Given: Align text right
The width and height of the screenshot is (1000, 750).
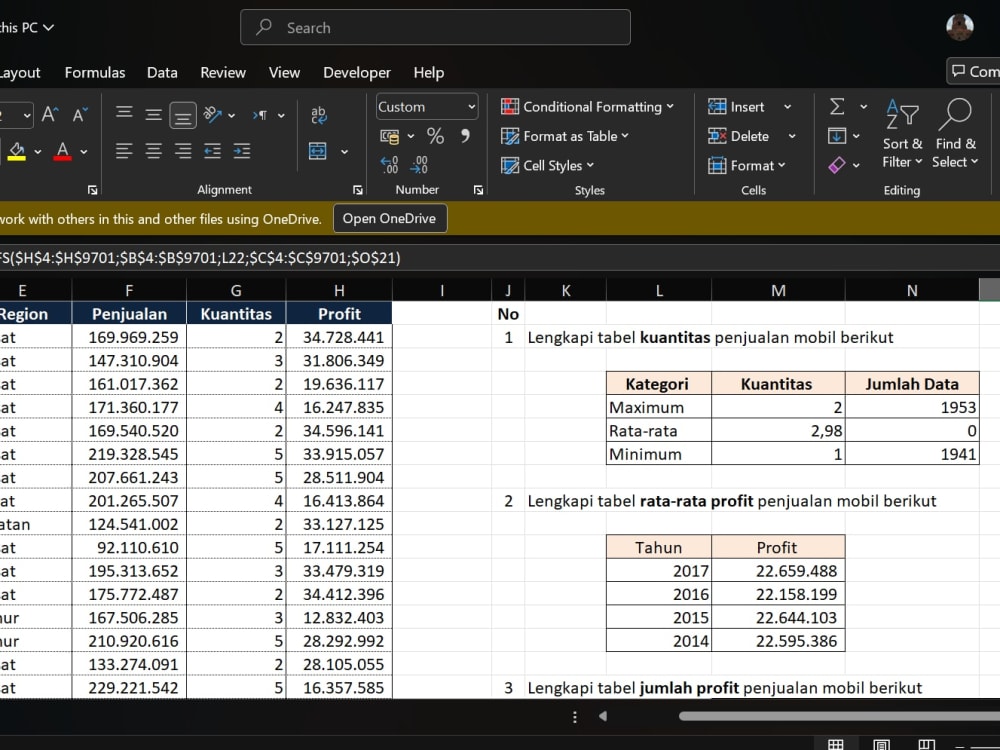Looking at the screenshot, I should coord(182,151).
